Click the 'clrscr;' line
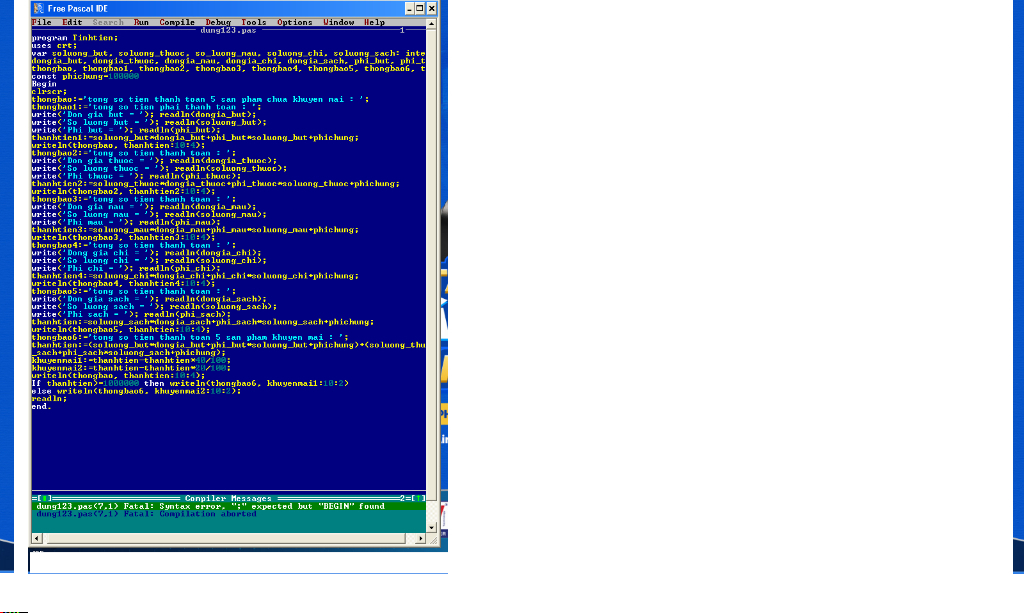 click(x=49, y=92)
